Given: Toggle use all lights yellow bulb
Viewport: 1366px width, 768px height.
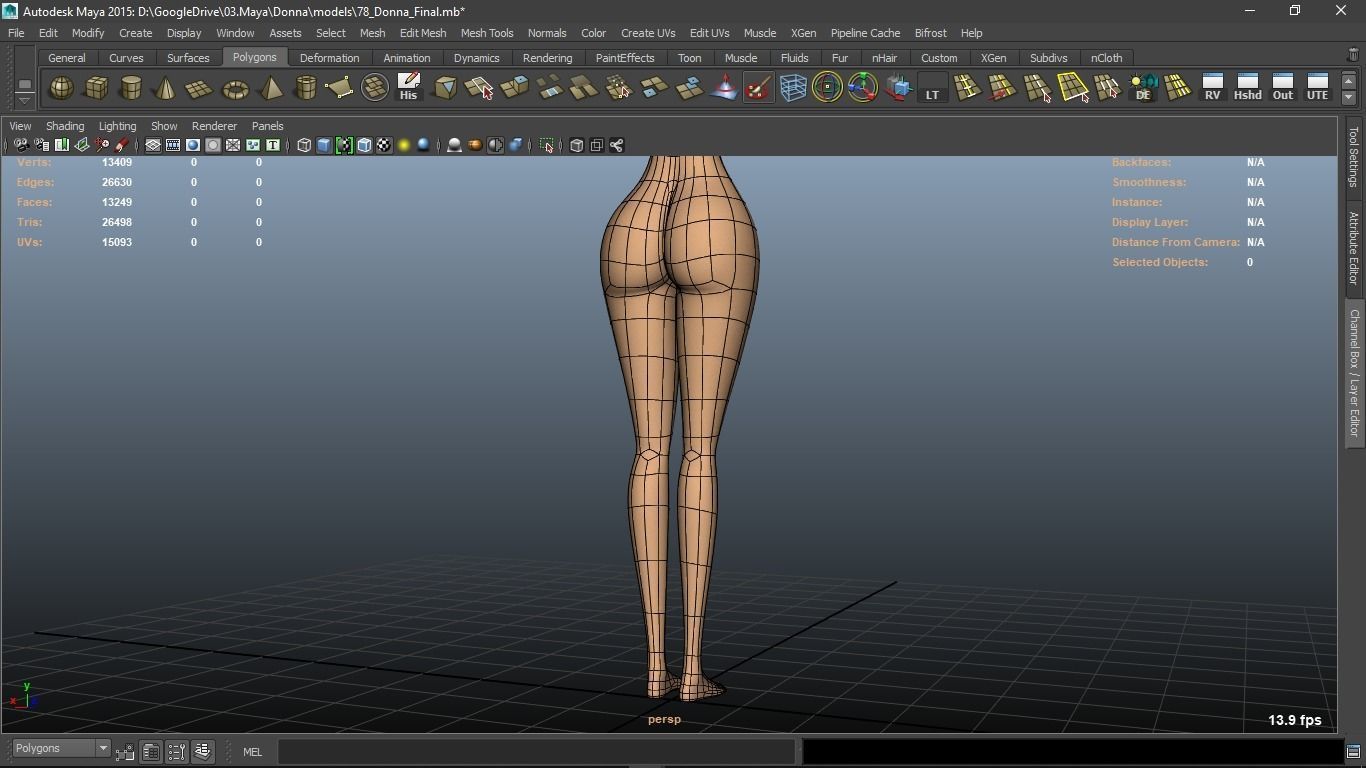Looking at the screenshot, I should tap(404, 146).
